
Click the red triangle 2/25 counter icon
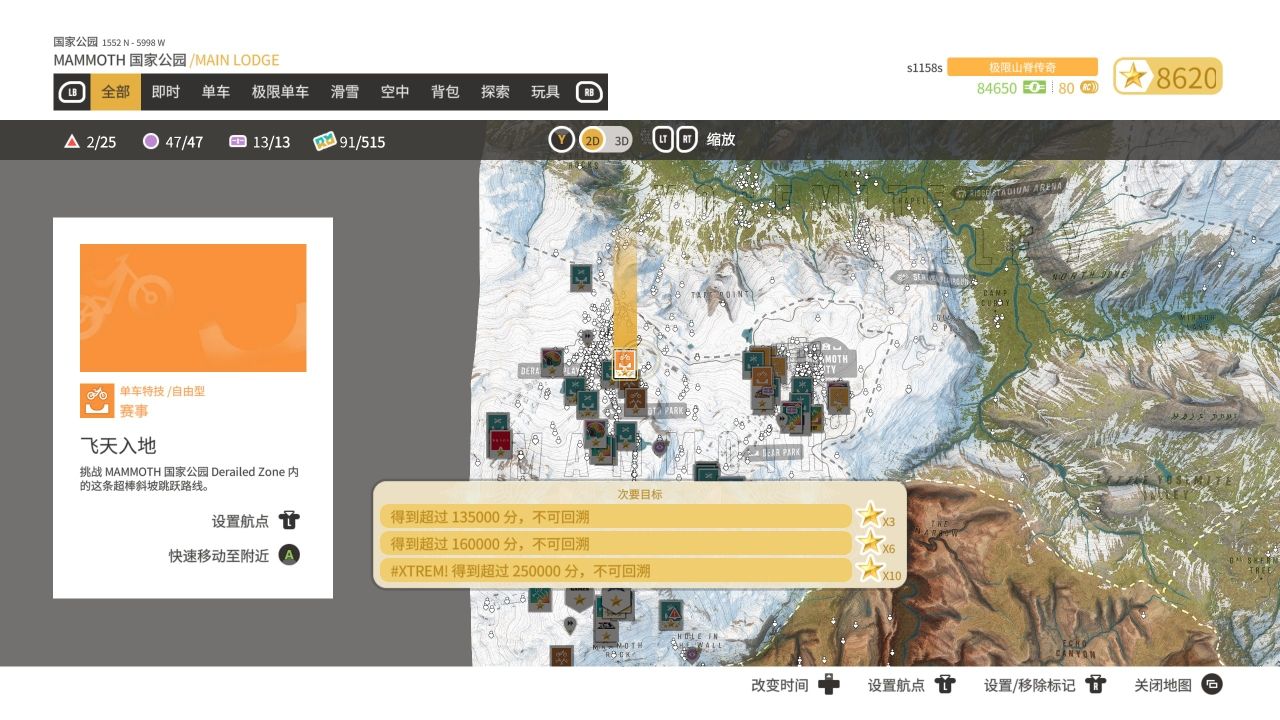pyautogui.click(x=72, y=142)
